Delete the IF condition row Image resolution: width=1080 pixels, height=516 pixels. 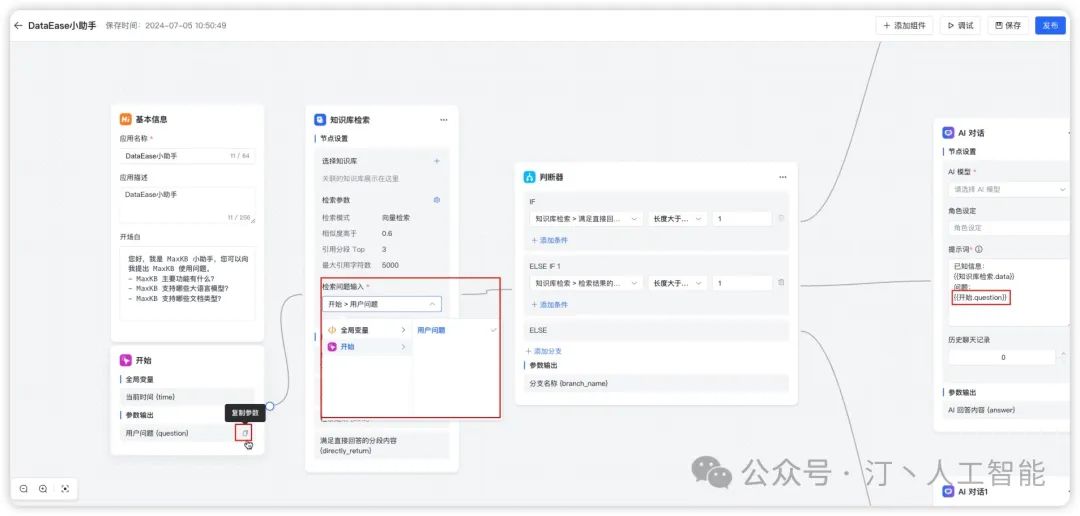(x=780, y=218)
